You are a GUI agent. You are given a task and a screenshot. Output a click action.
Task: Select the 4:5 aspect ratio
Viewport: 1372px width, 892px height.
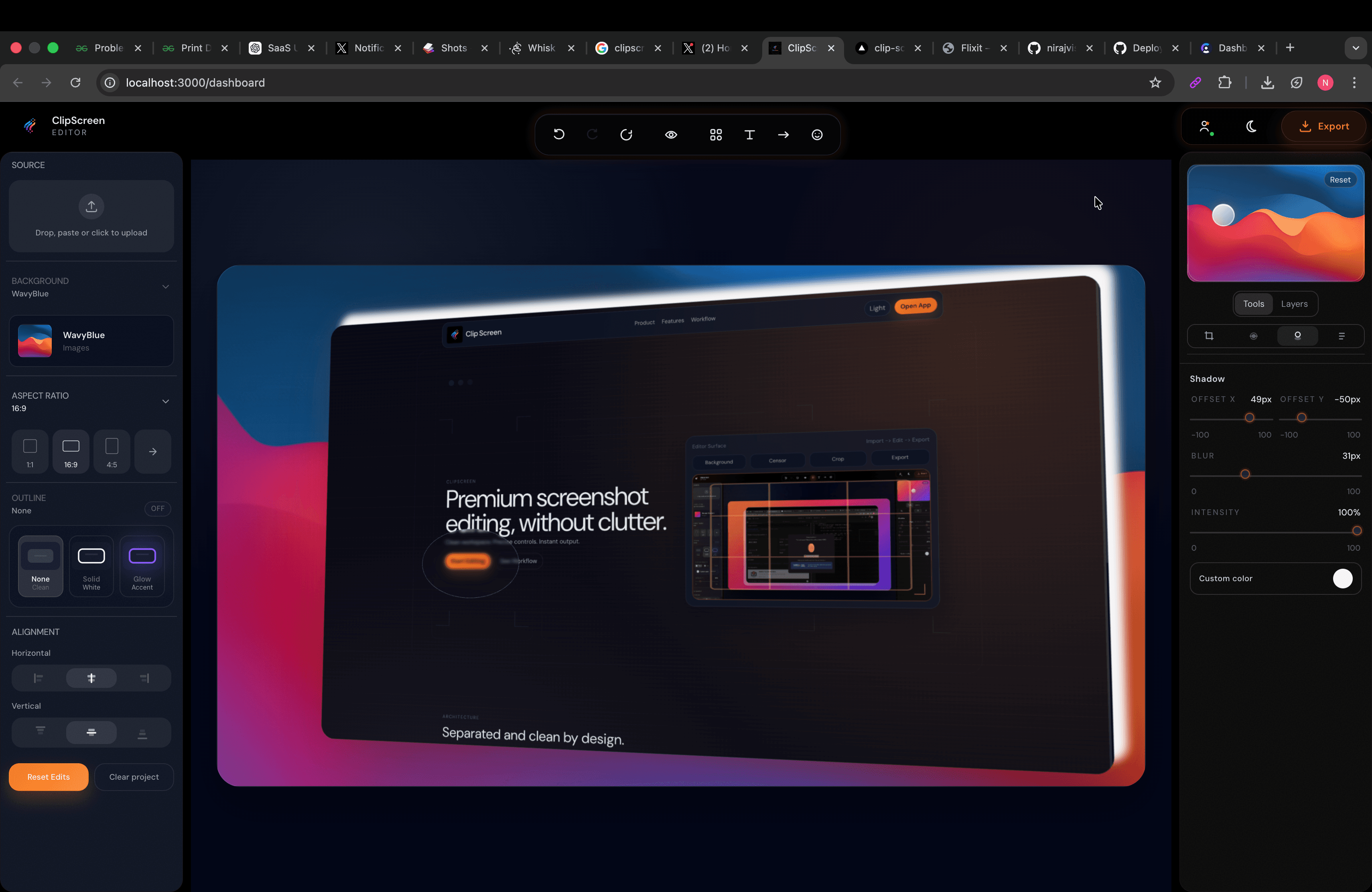click(x=112, y=452)
